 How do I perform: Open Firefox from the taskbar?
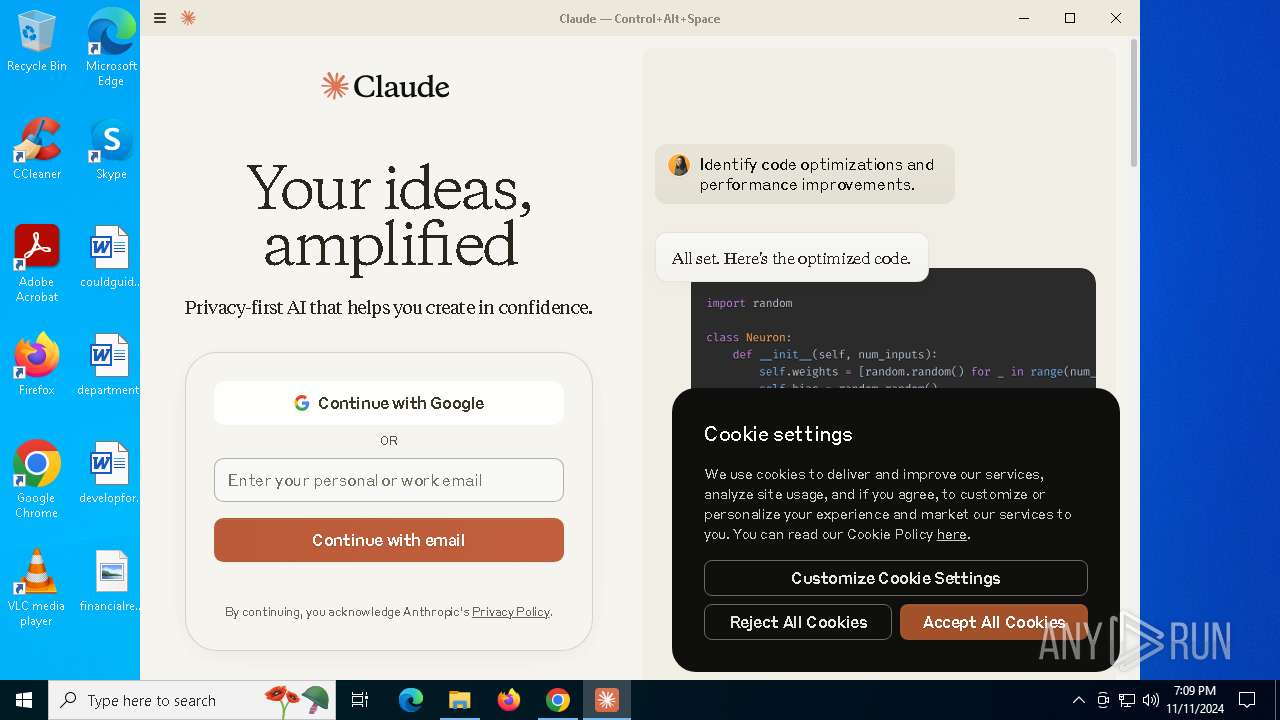(x=509, y=700)
